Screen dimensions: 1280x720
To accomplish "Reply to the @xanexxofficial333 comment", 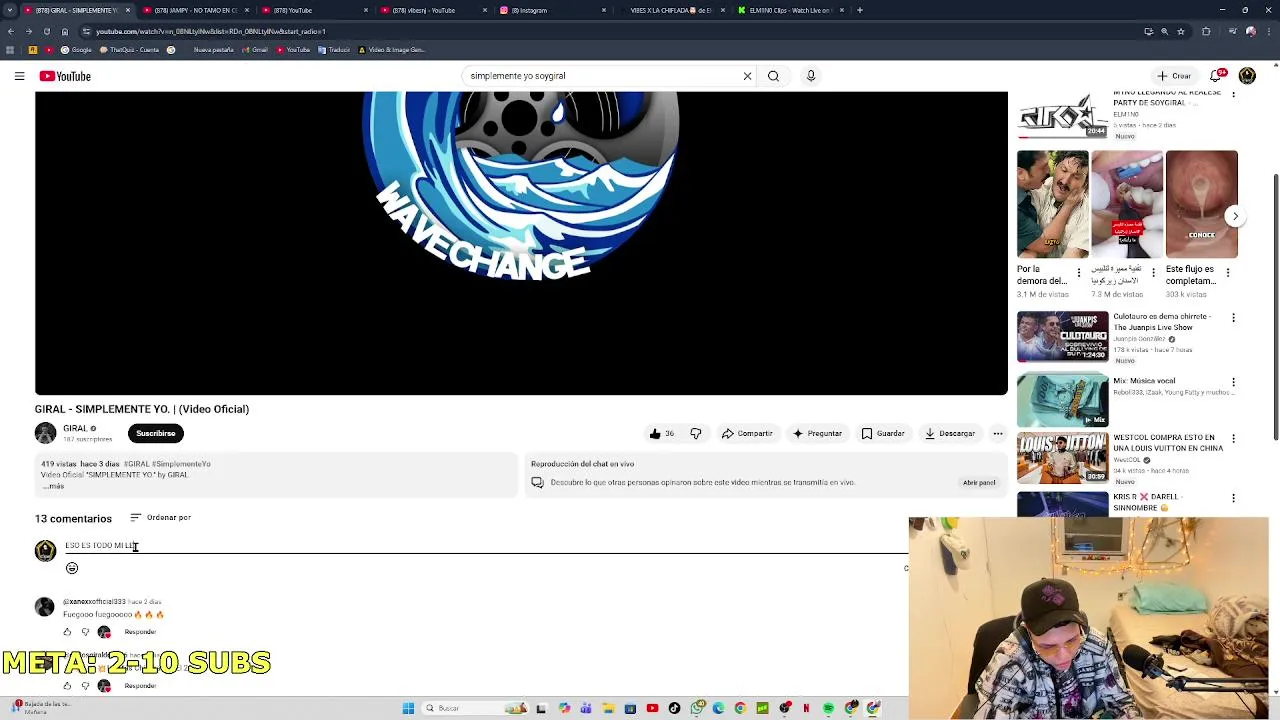I will pyautogui.click(x=140, y=632).
